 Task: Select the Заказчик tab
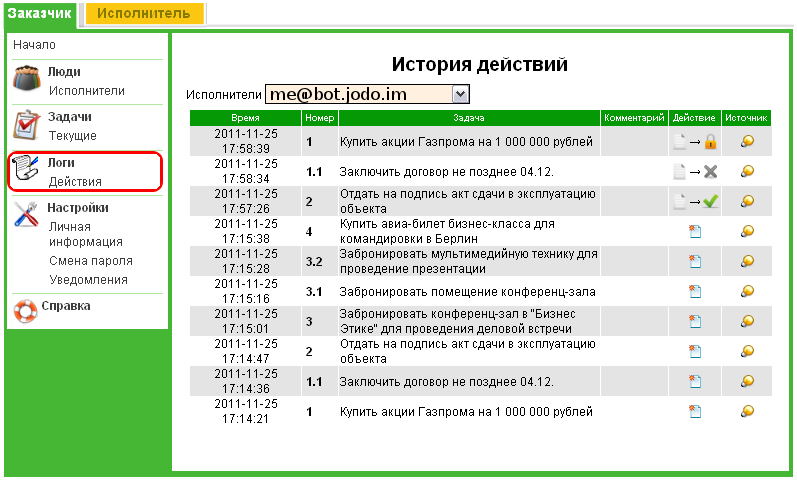[39, 13]
